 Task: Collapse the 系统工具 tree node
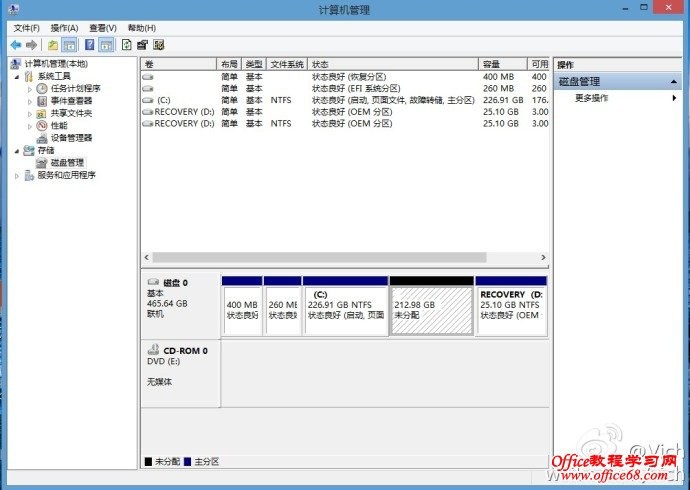17,77
